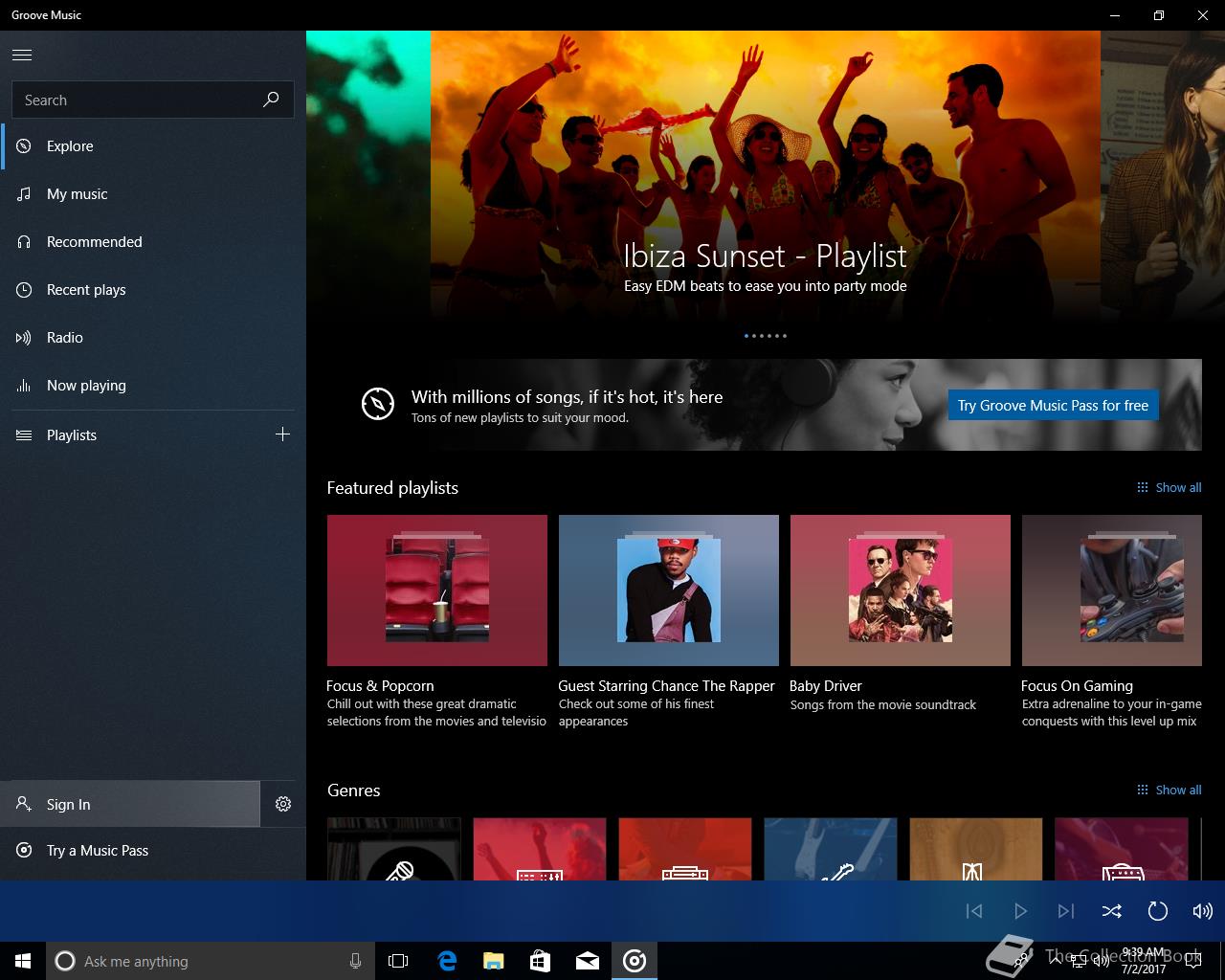Open the Baby Driver playlist thumbnail
Screen dimensions: 1225x980
[x=901, y=590]
